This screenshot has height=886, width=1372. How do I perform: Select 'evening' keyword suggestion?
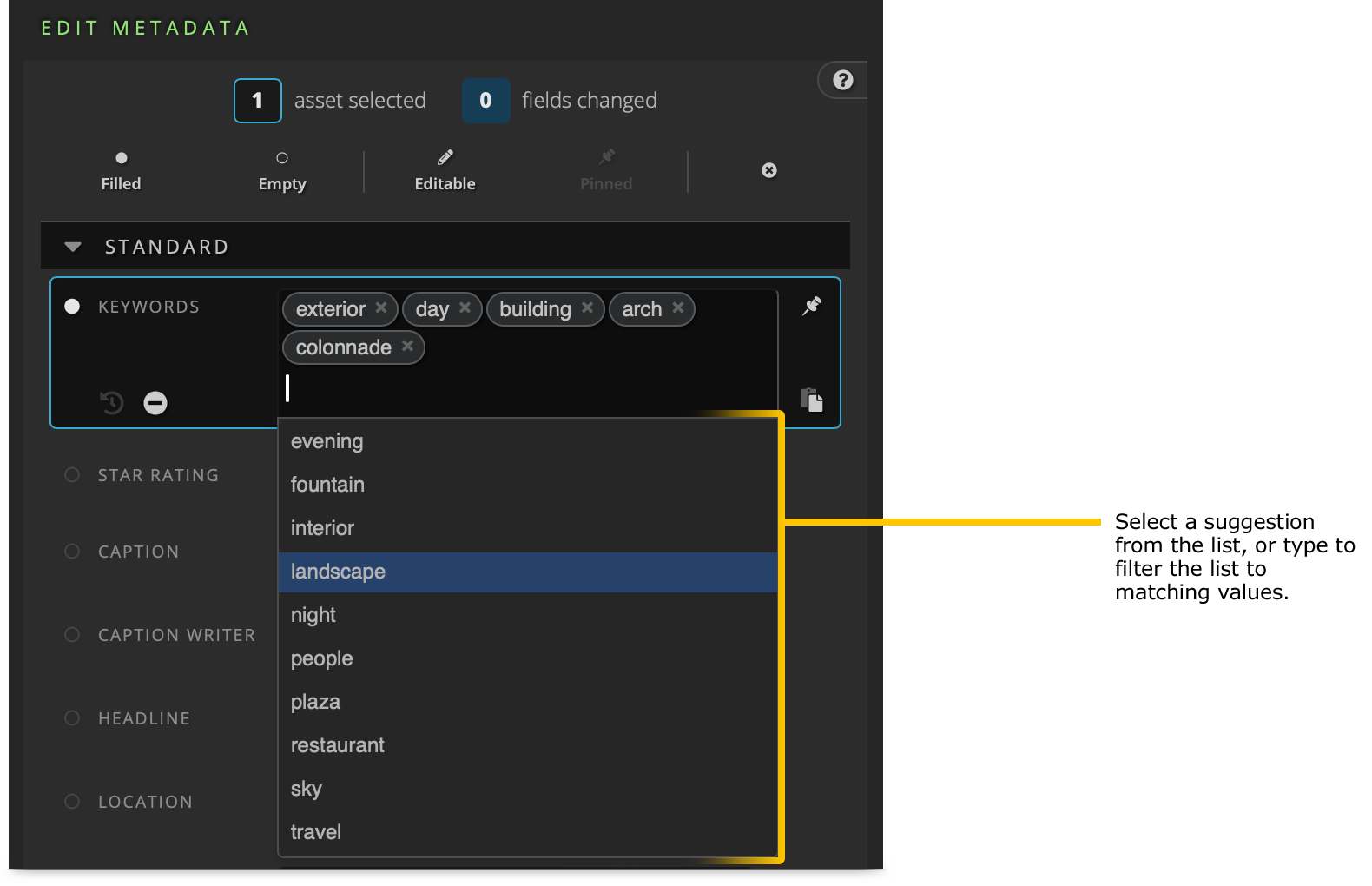click(x=327, y=441)
